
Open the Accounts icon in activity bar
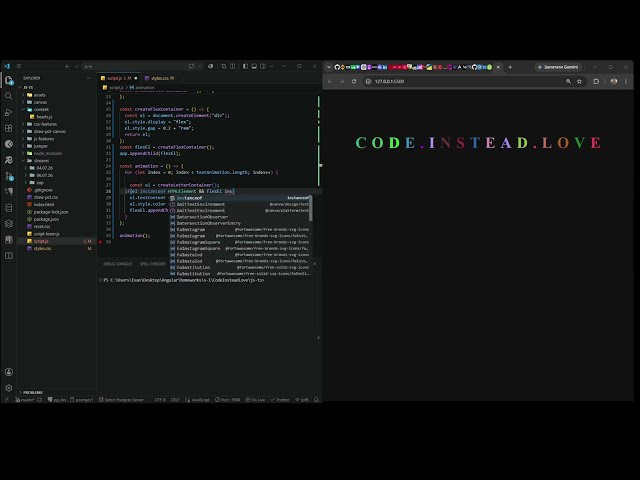(x=9, y=372)
